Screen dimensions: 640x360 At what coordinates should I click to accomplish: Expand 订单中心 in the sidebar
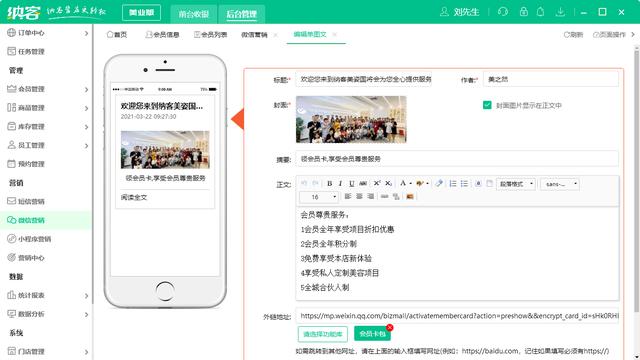point(86,33)
